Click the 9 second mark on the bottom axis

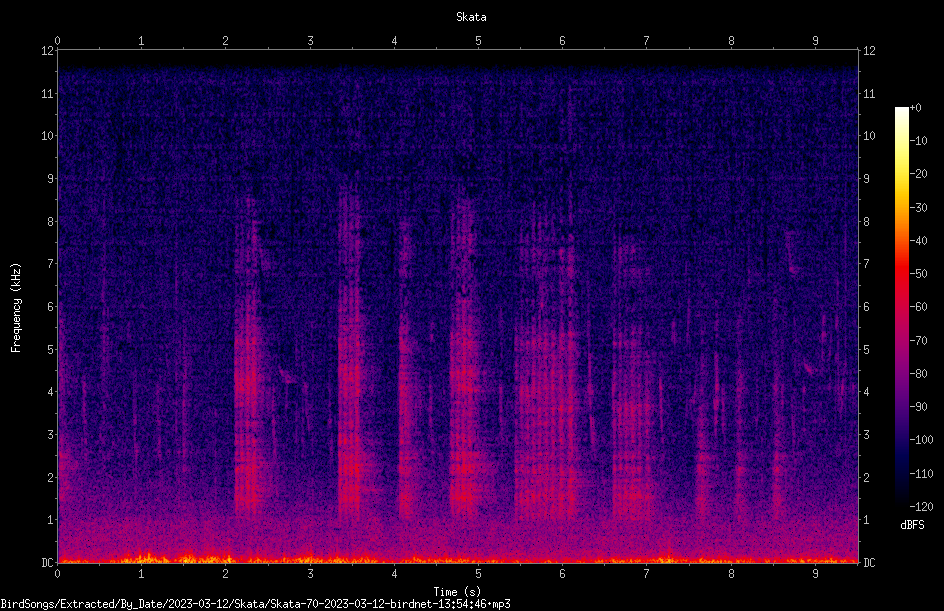815,574
